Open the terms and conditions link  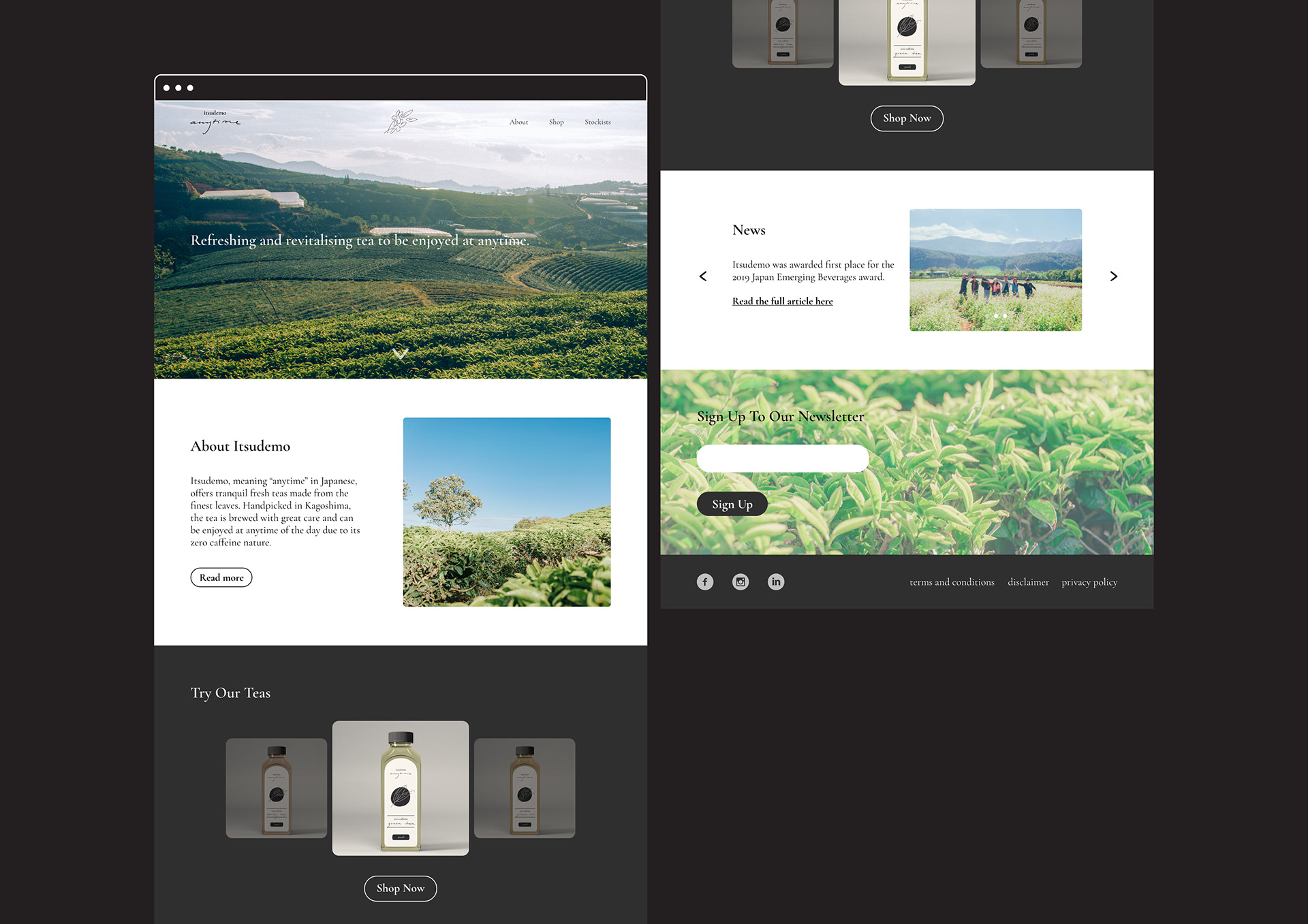click(952, 582)
